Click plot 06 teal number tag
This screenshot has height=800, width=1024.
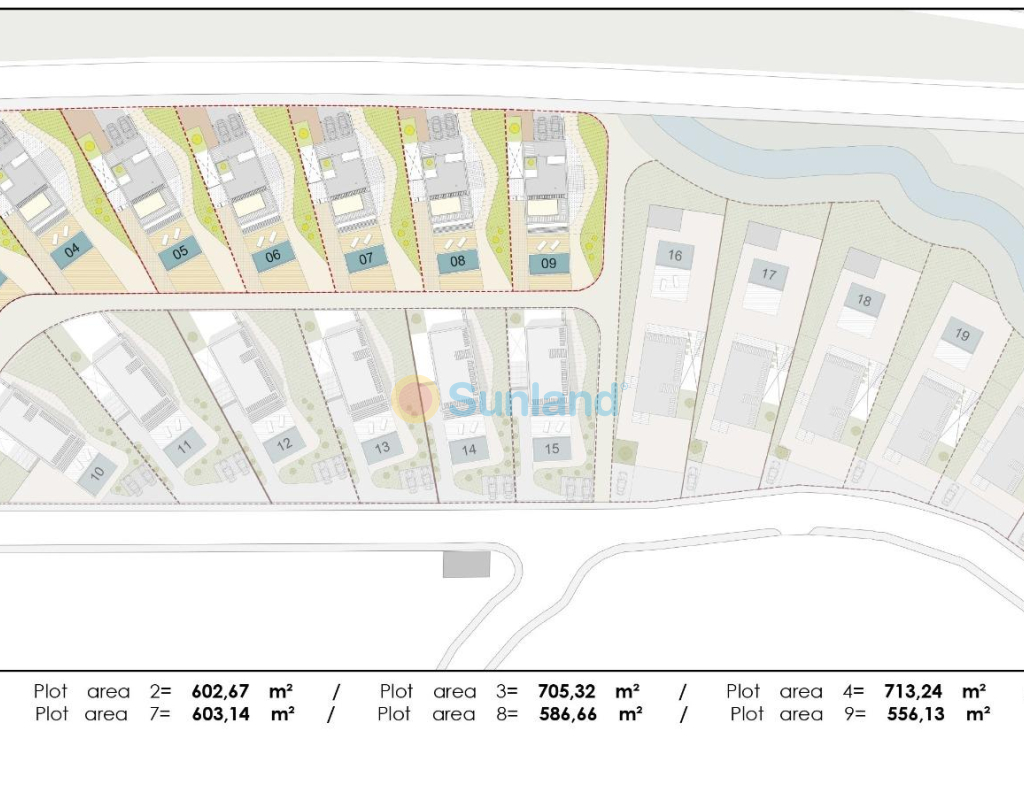pyautogui.click(x=273, y=256)
